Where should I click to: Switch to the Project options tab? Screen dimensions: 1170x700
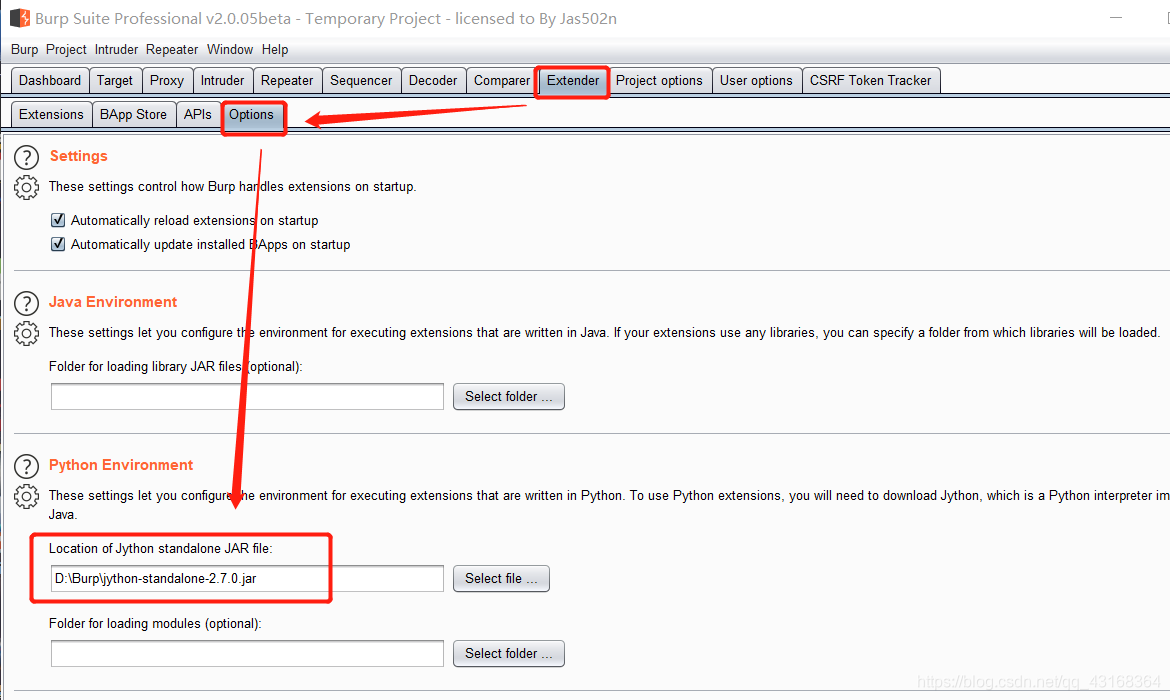[660, 81]
